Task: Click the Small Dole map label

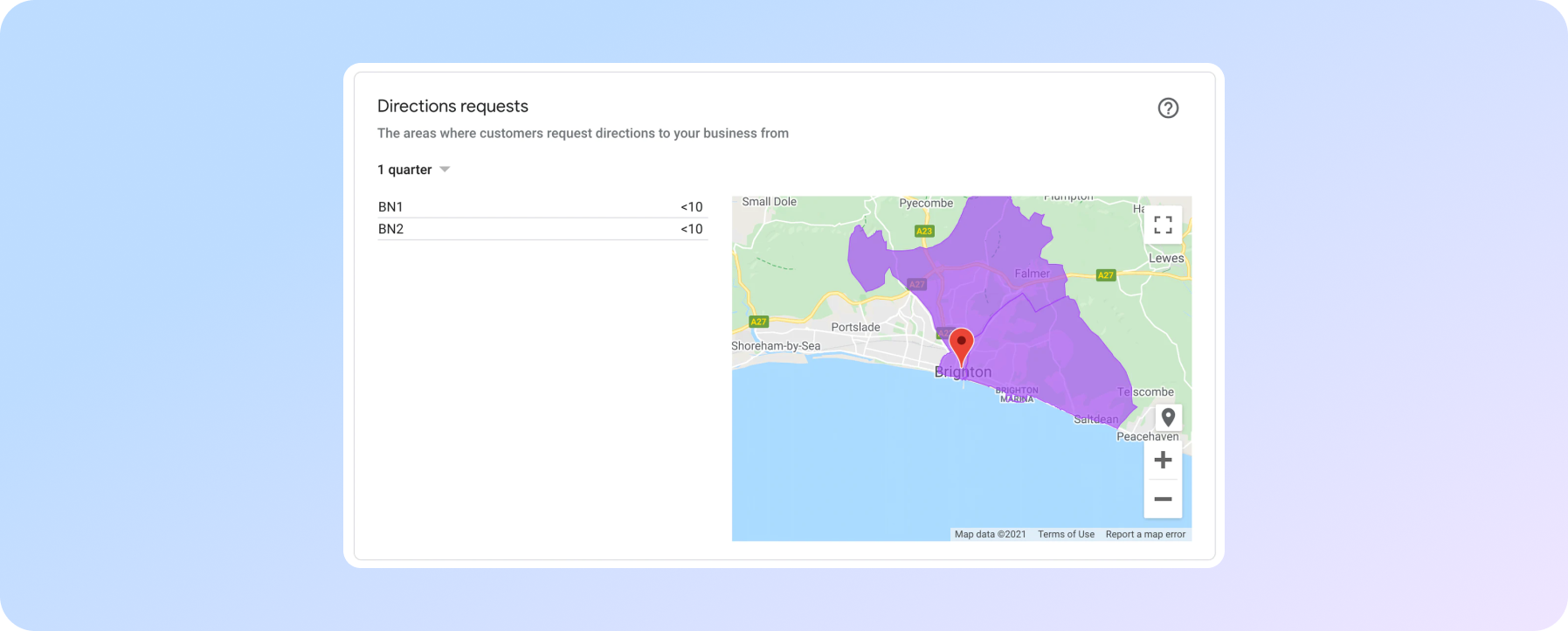Action: (x=769, y=202)
